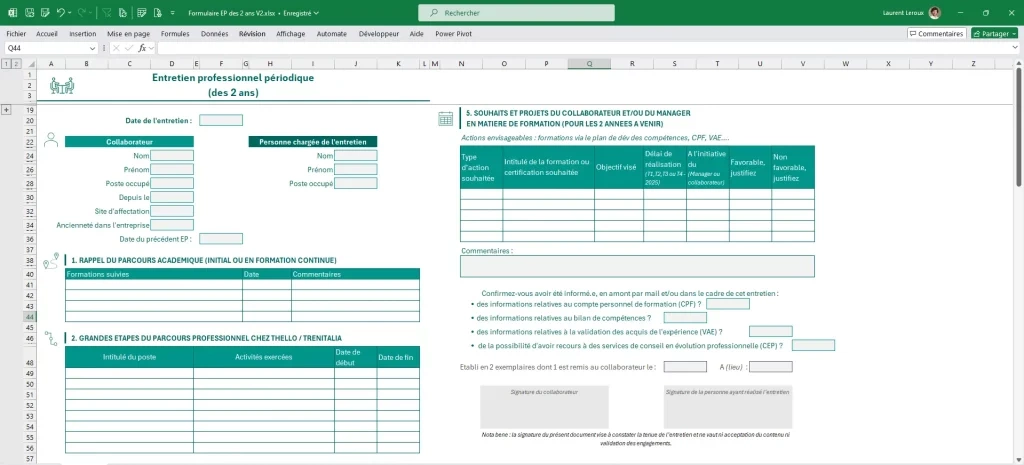Viewport: 1024px width, 465px height.
Task: Click the form sheet icon in quick access toolbar
Action: 142,12
